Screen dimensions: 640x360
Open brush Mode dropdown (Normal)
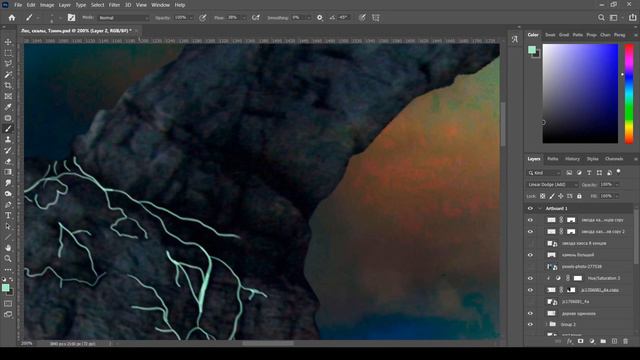124,18
